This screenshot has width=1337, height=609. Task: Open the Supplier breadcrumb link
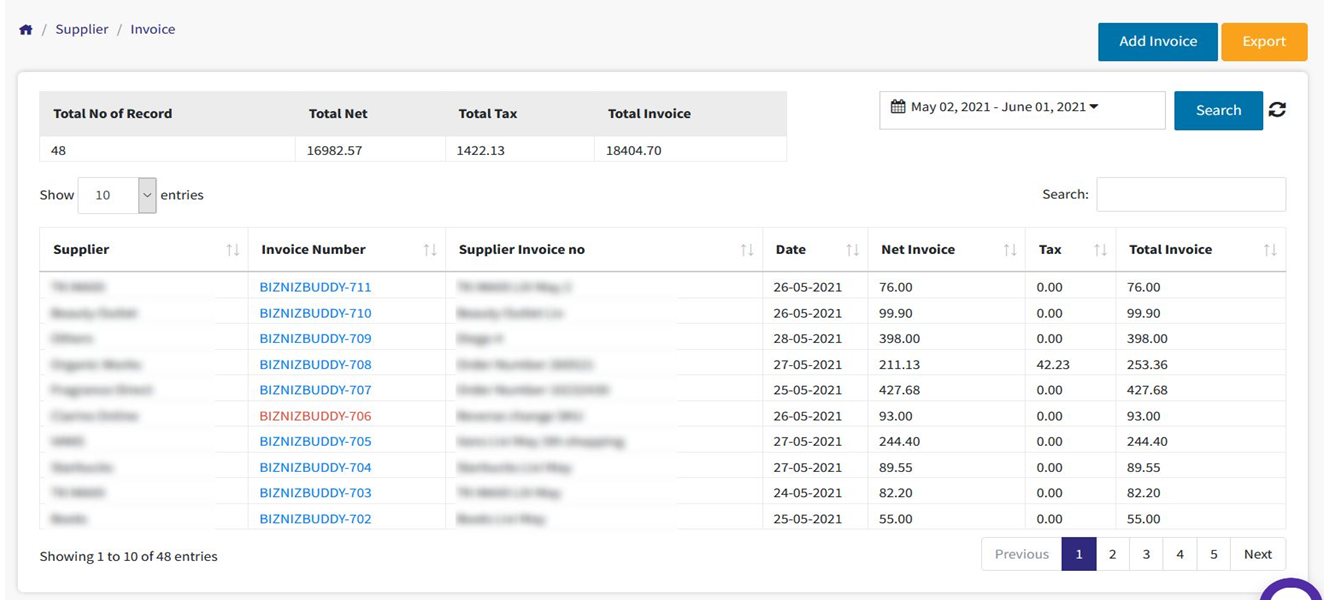[x=82, y=30]
